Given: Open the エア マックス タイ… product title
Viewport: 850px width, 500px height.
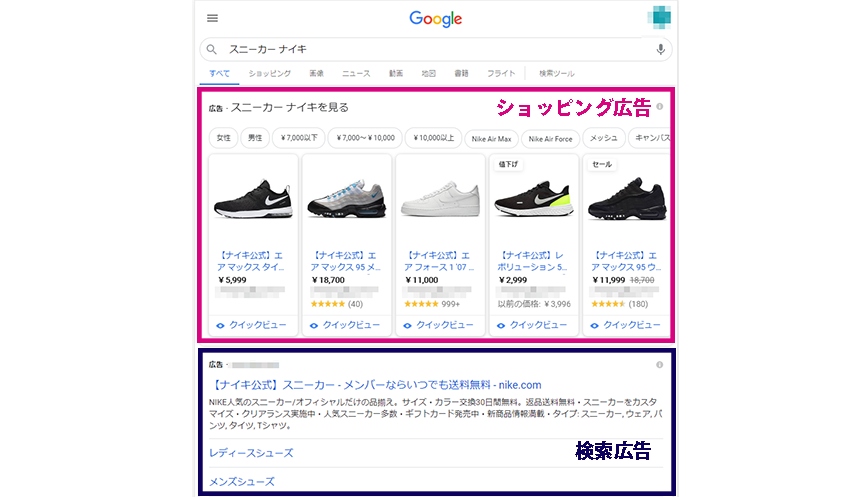Looking at the screenshot, I should [250, 261].
